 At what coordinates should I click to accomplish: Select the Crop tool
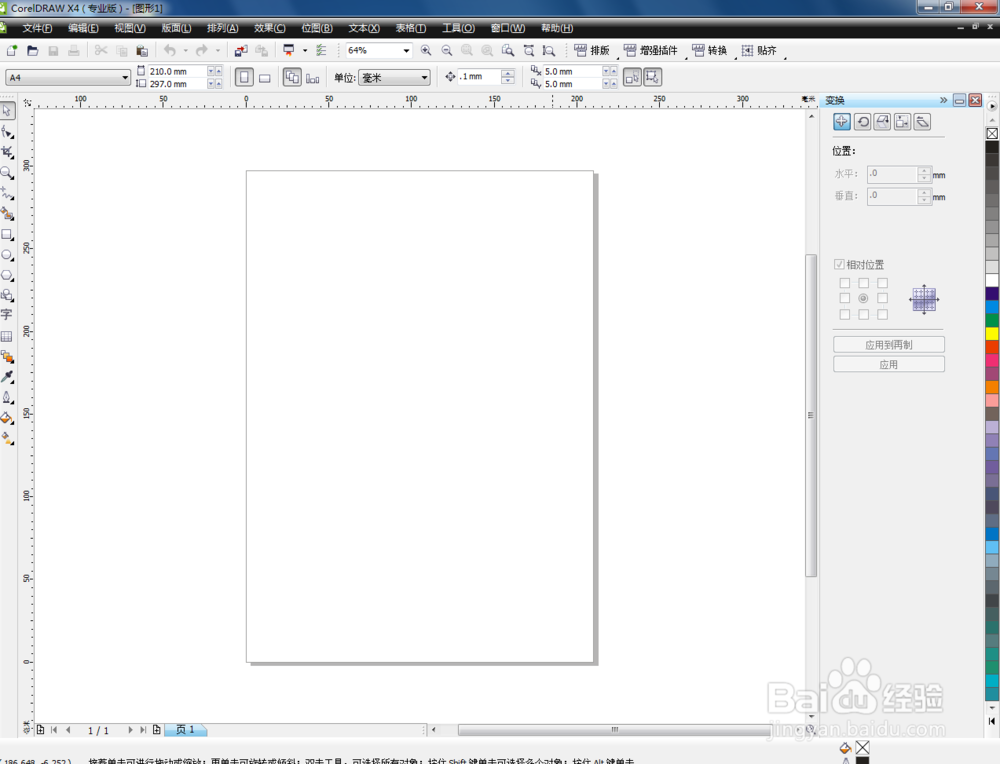7,152
